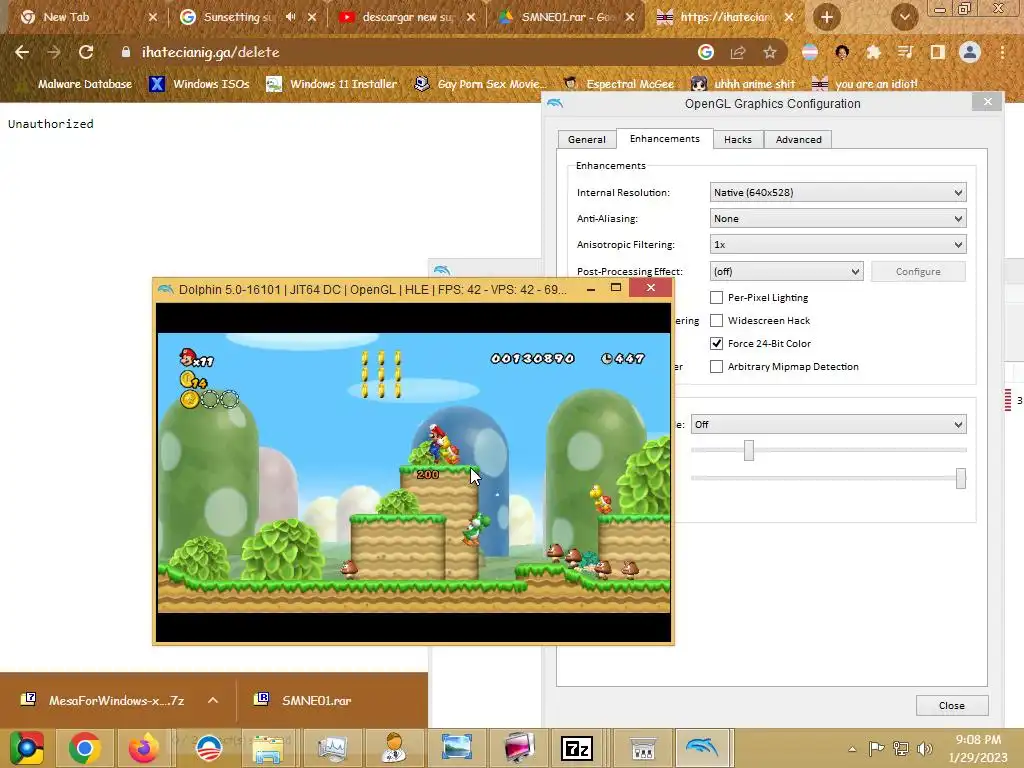Switch to the General tab
Screen dimensions: 1024x768
(586, 140)
